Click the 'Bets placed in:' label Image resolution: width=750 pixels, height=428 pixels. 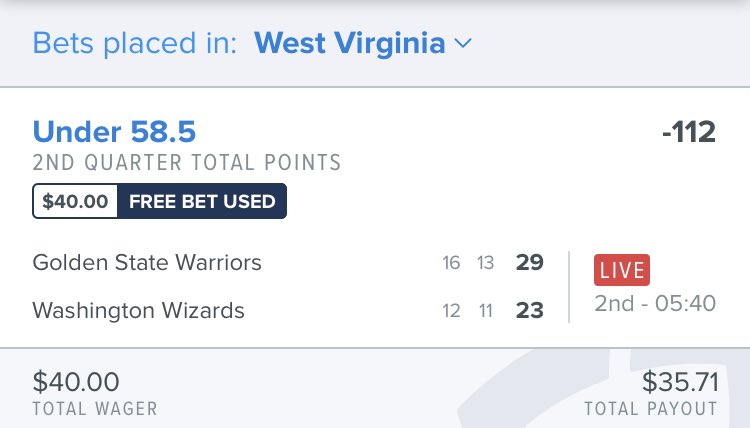click(x=135, y=43)
